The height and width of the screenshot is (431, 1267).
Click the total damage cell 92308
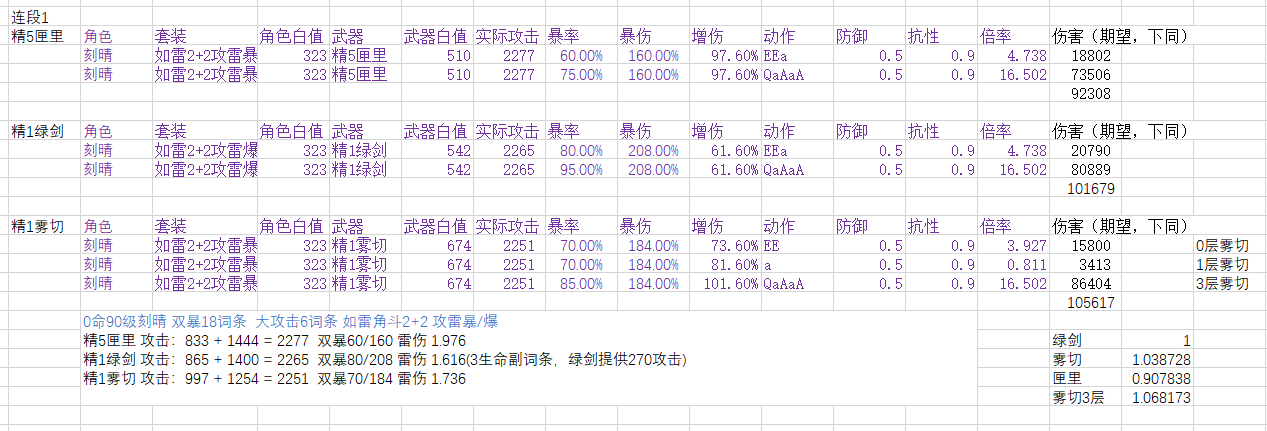[1090, 93]
